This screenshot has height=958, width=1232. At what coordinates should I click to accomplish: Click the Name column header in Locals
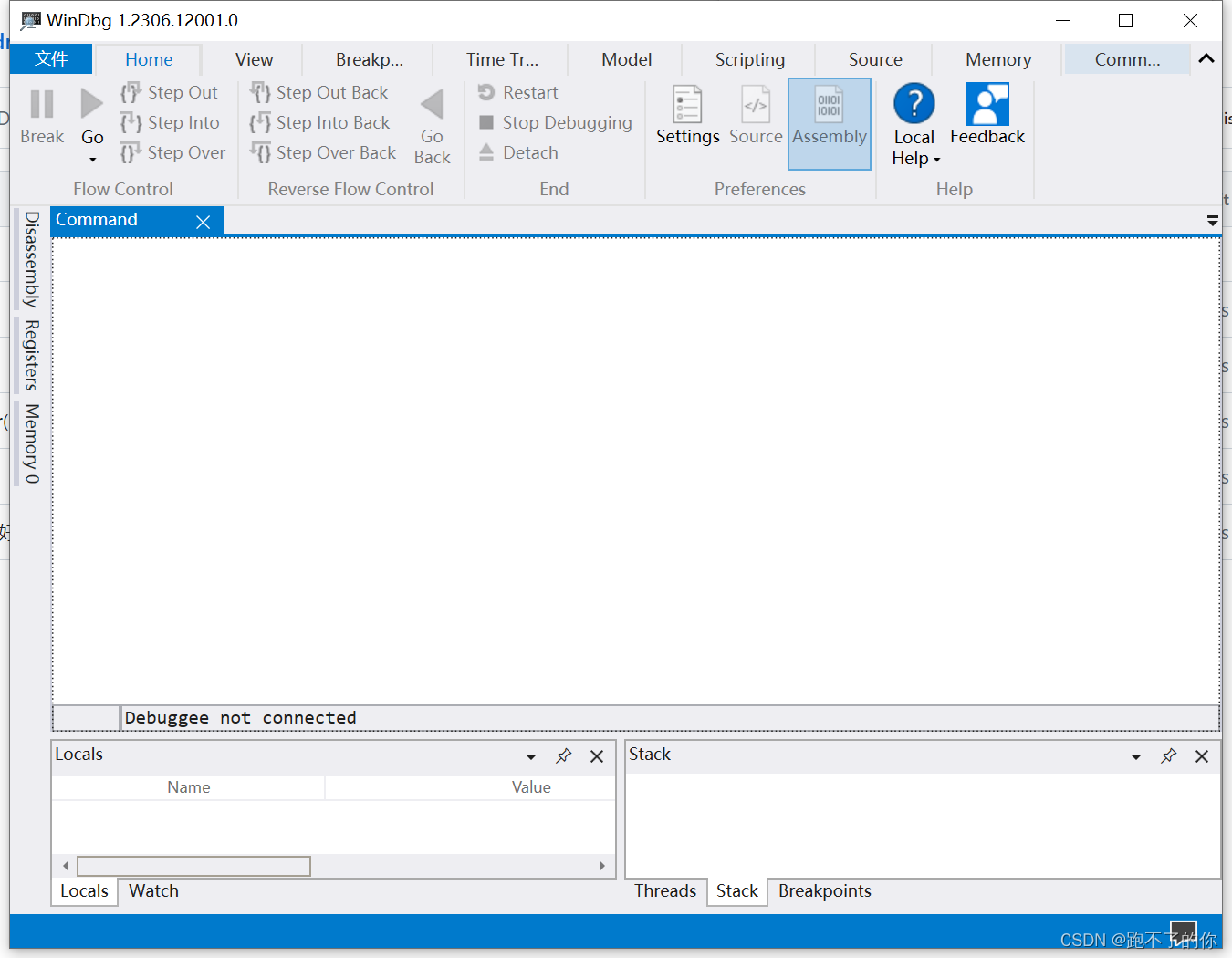point(189,787)
